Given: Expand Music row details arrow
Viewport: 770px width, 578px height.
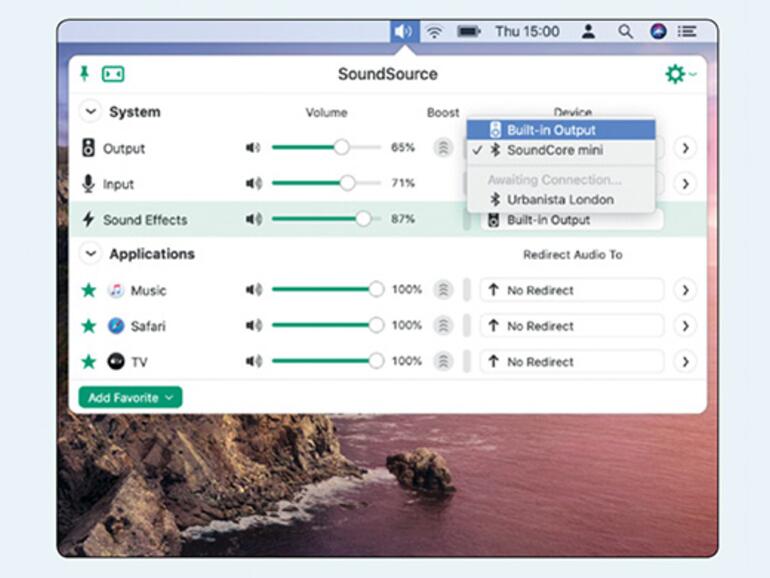Looking at the screenshot, I should coord(686,290).
